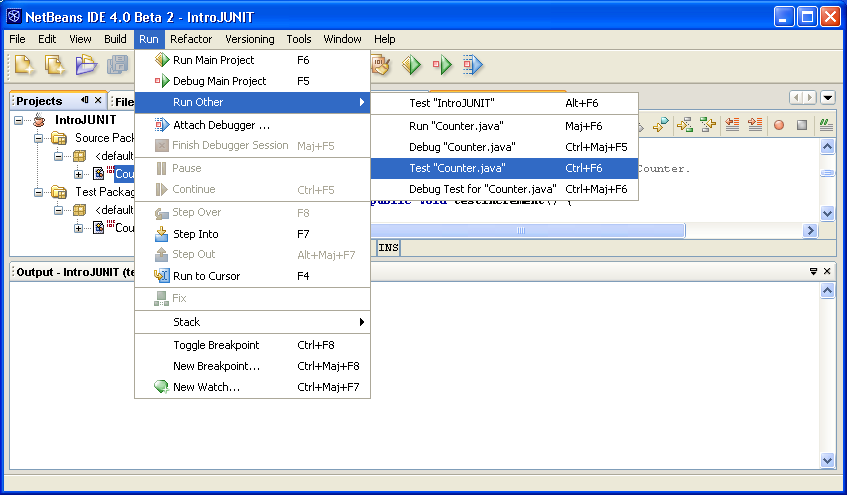Screen dimensions: 847x495
Task: Click the stop macro recording square icon
Action: 802,125
